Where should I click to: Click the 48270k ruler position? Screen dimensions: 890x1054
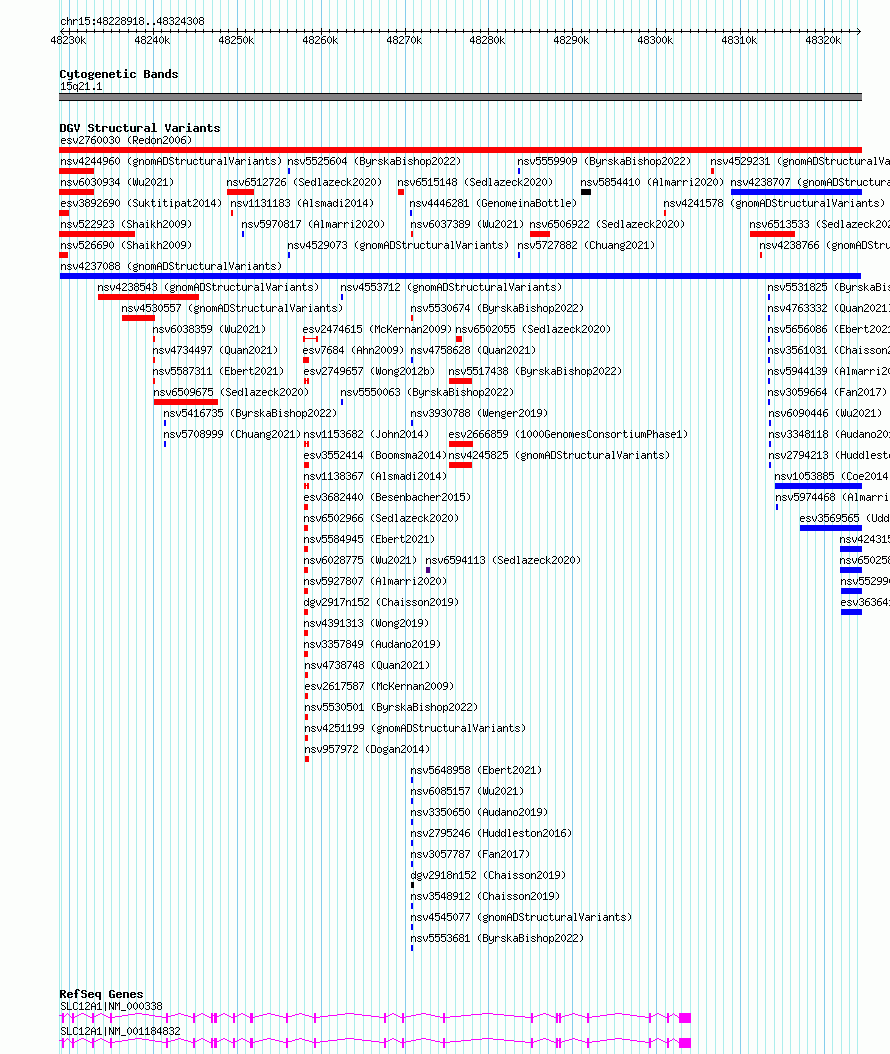404,40
